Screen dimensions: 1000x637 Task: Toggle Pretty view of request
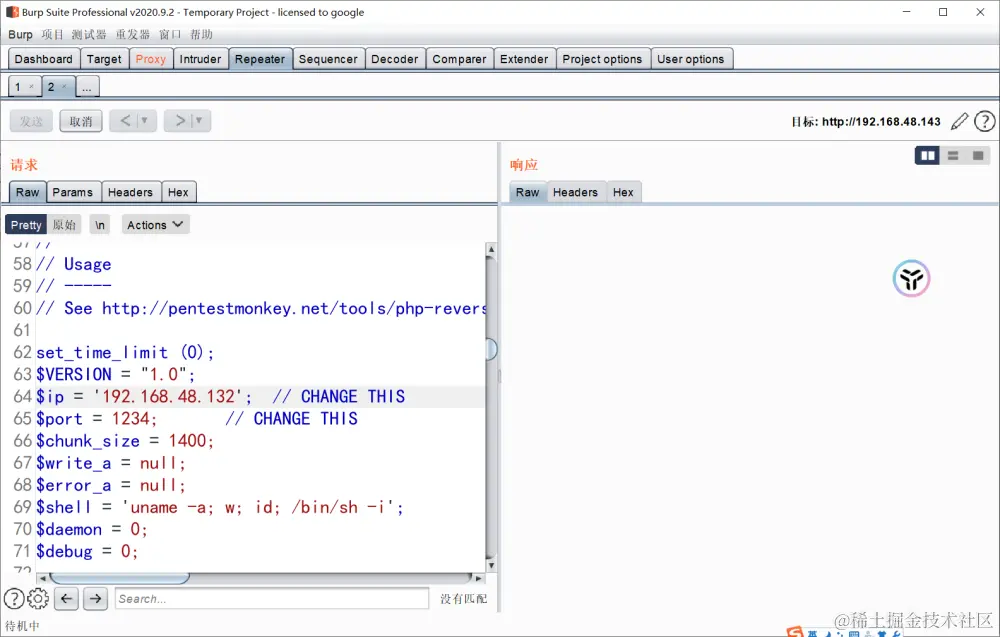point(26,224)
